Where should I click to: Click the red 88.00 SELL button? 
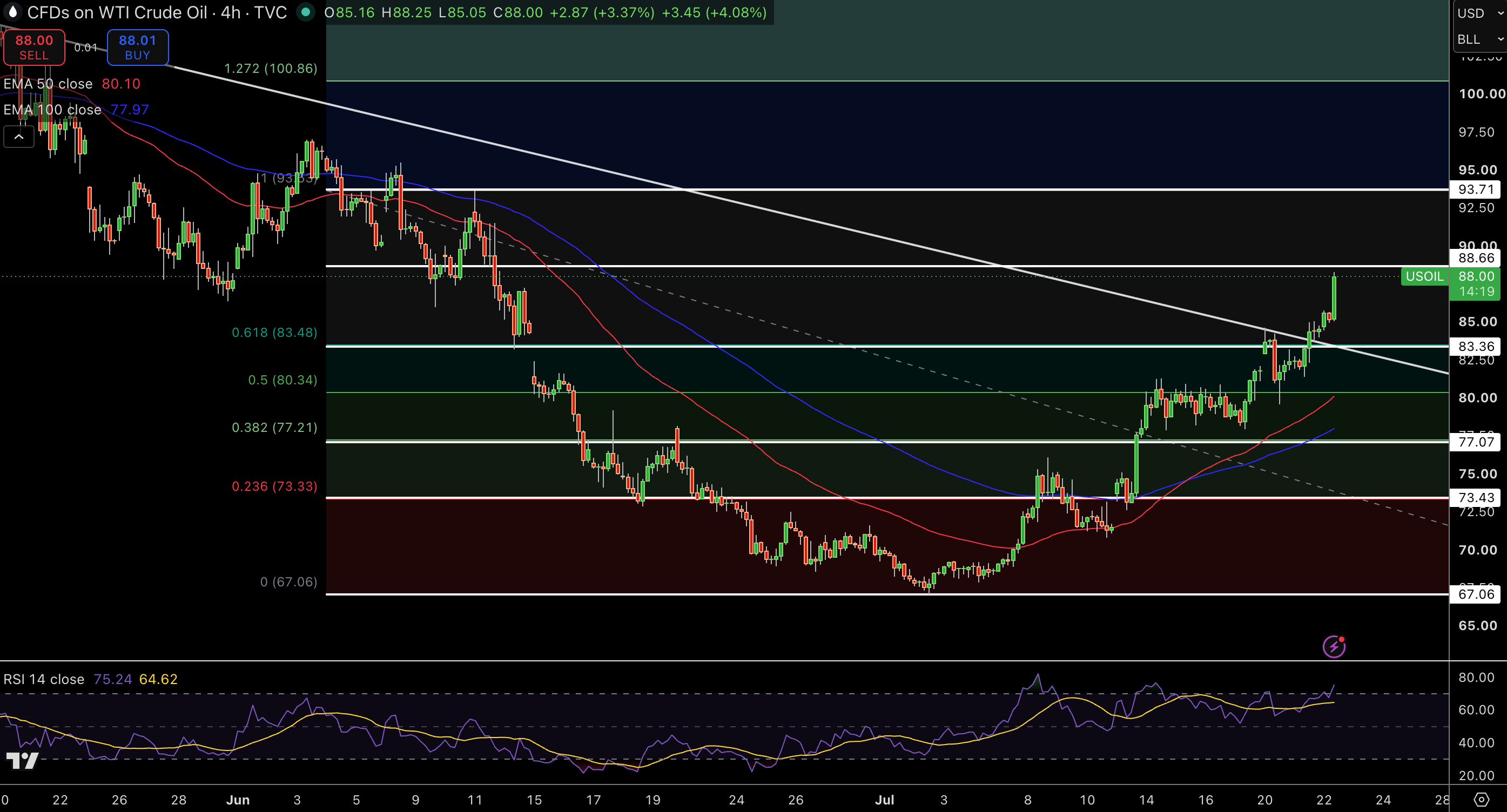(34, 48)
